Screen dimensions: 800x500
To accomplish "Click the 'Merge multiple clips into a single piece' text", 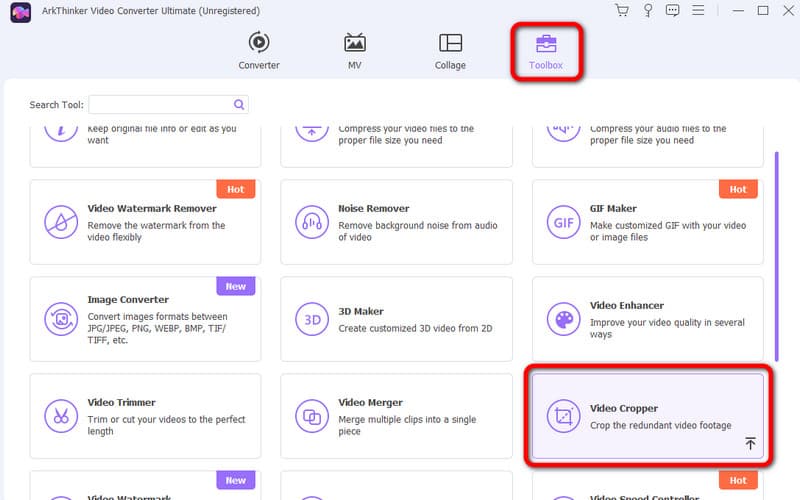I will pos(407,425).
